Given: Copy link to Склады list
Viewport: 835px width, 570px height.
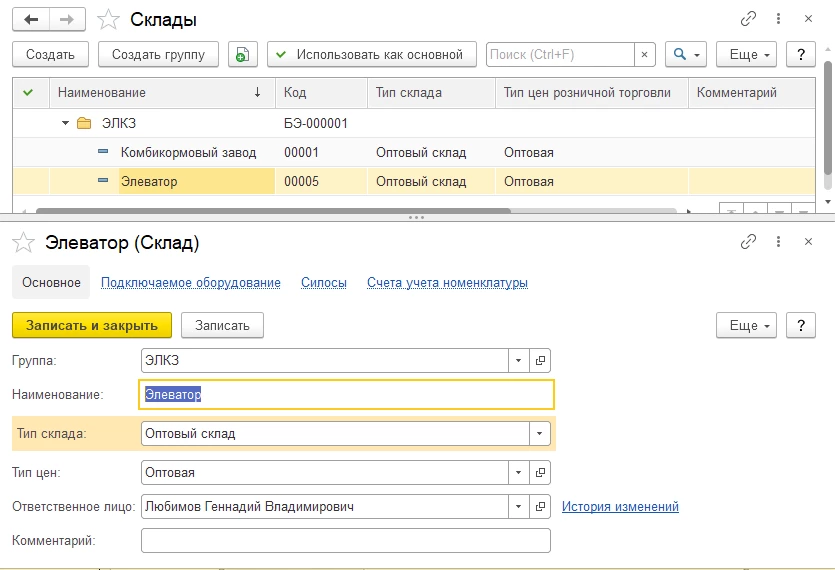Looking at the screenshot, I should pyautogui.click(x=748, y=19).
